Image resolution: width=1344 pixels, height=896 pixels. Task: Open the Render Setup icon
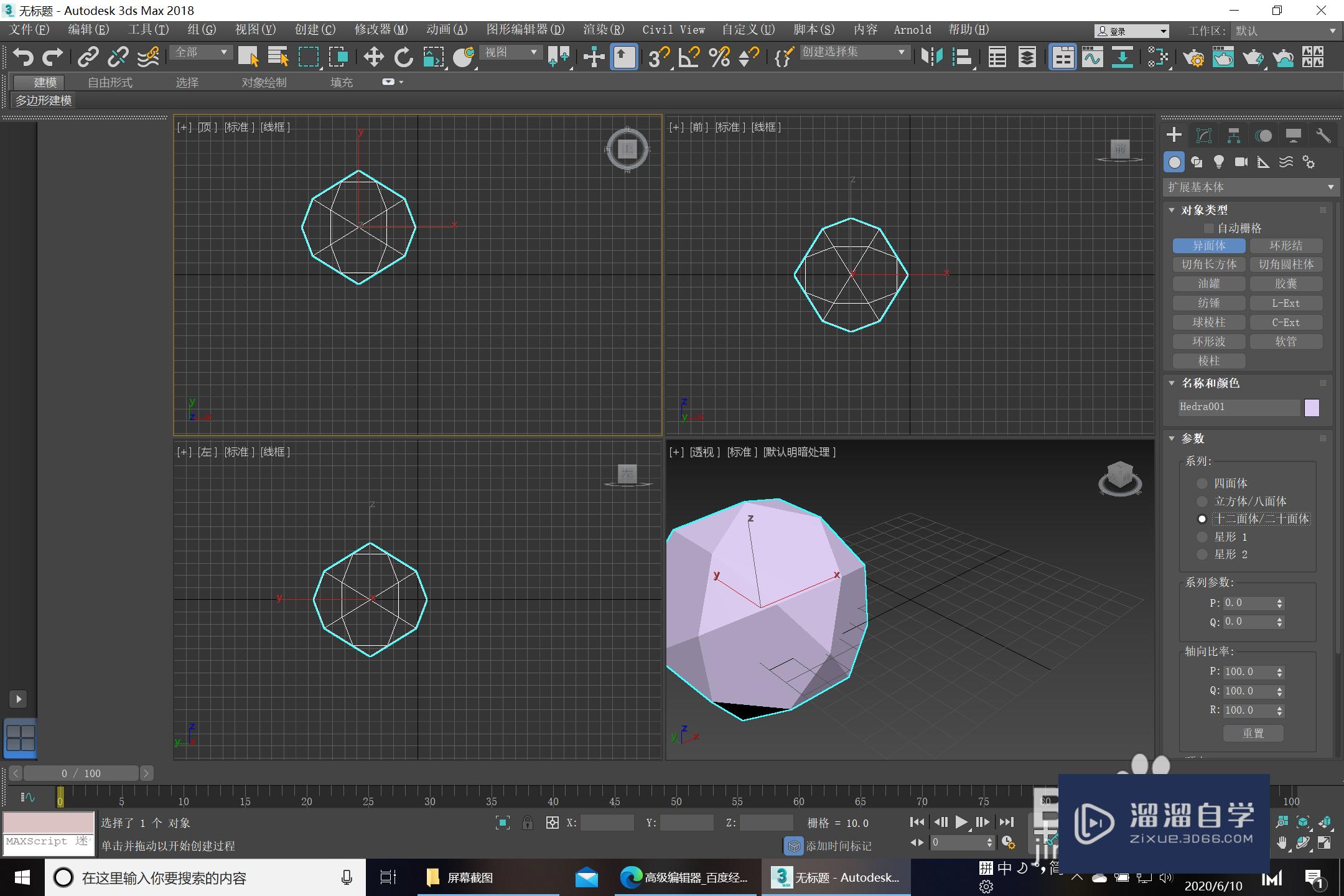coord(1193,57)
